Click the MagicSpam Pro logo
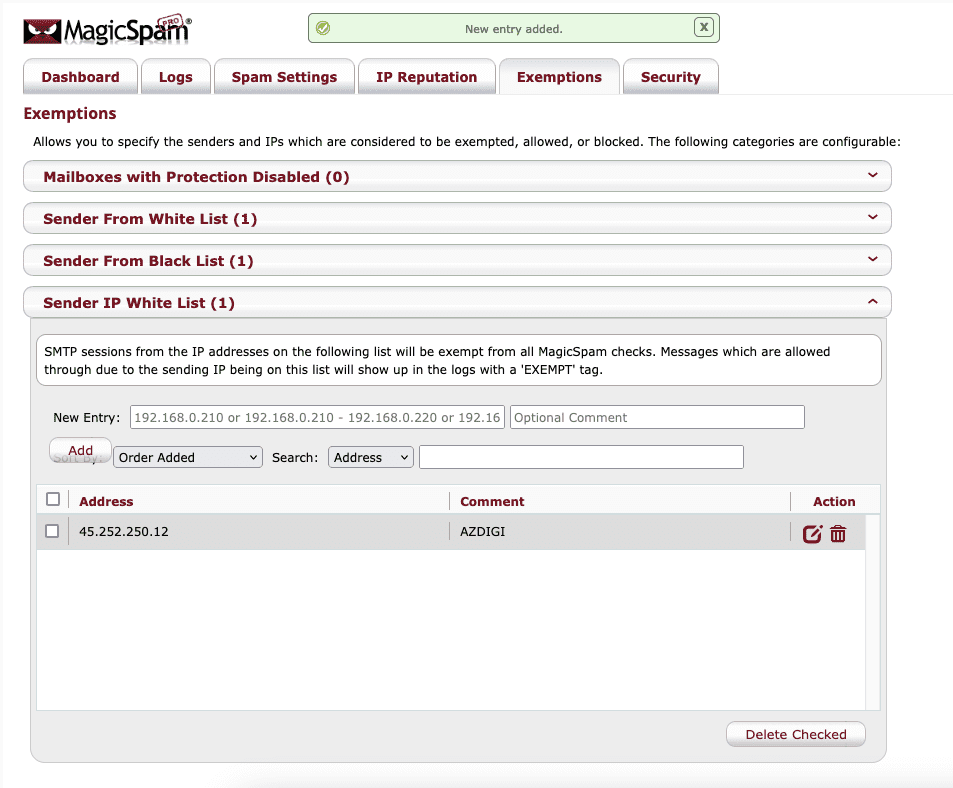Screen dimensions: 953x788 pyautogui.click(x=106, y=30)
